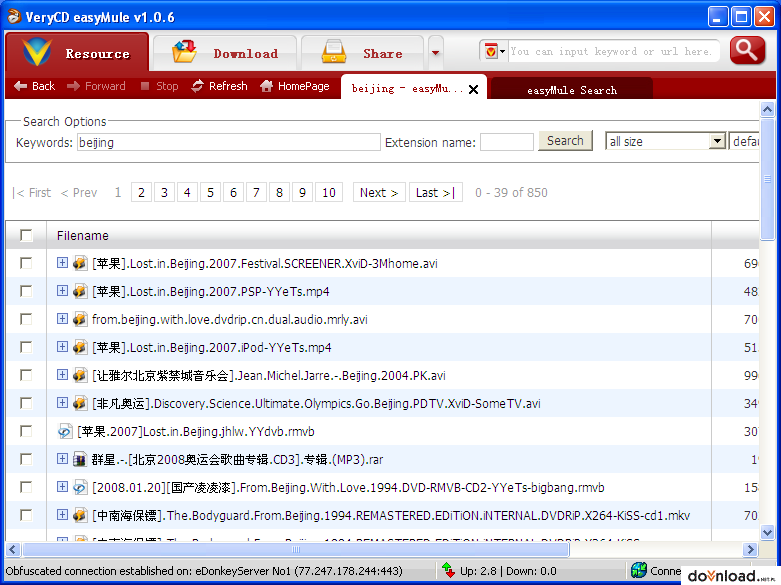
Task: Click the horizontal scrollbar left arrow
Action: point(13,550)
